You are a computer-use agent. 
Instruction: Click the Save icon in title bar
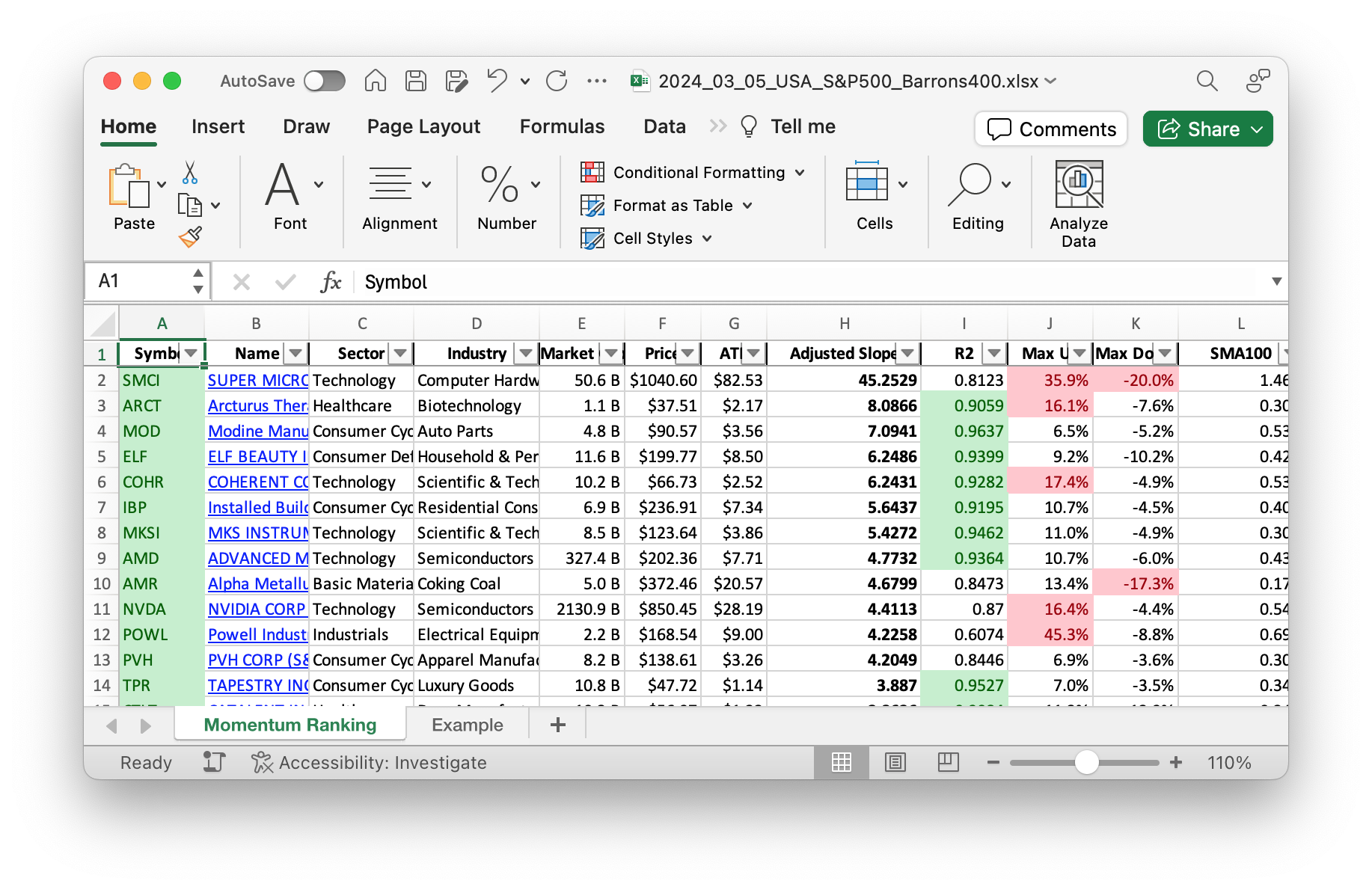tap(416, 81)
